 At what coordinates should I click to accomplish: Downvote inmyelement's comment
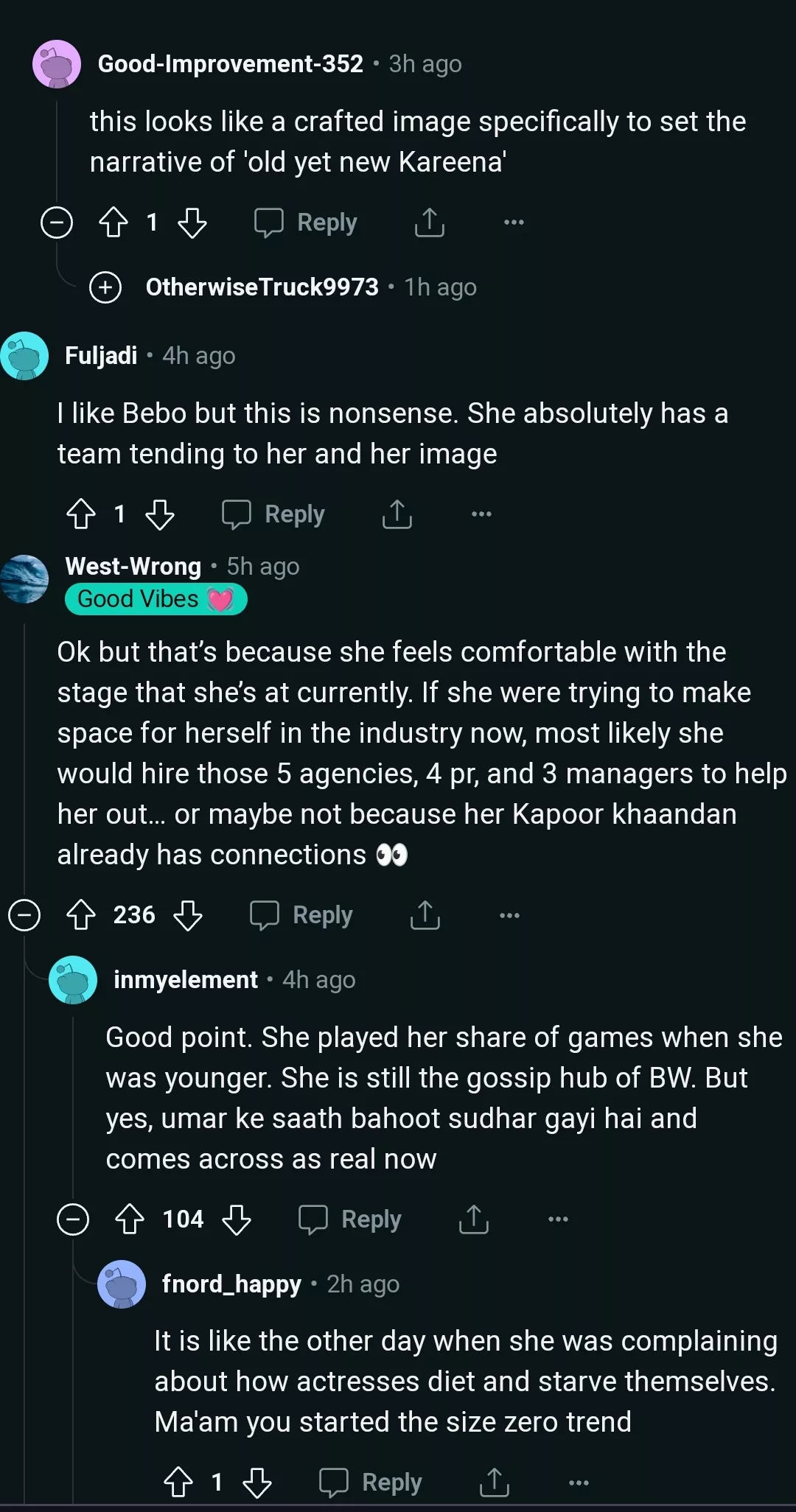[237, 1219]
